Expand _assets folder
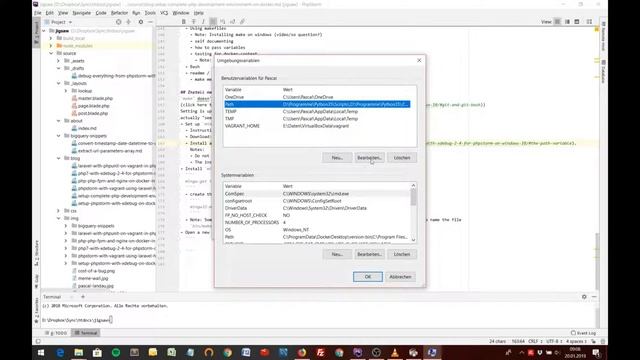 click(x=58, y=61)
